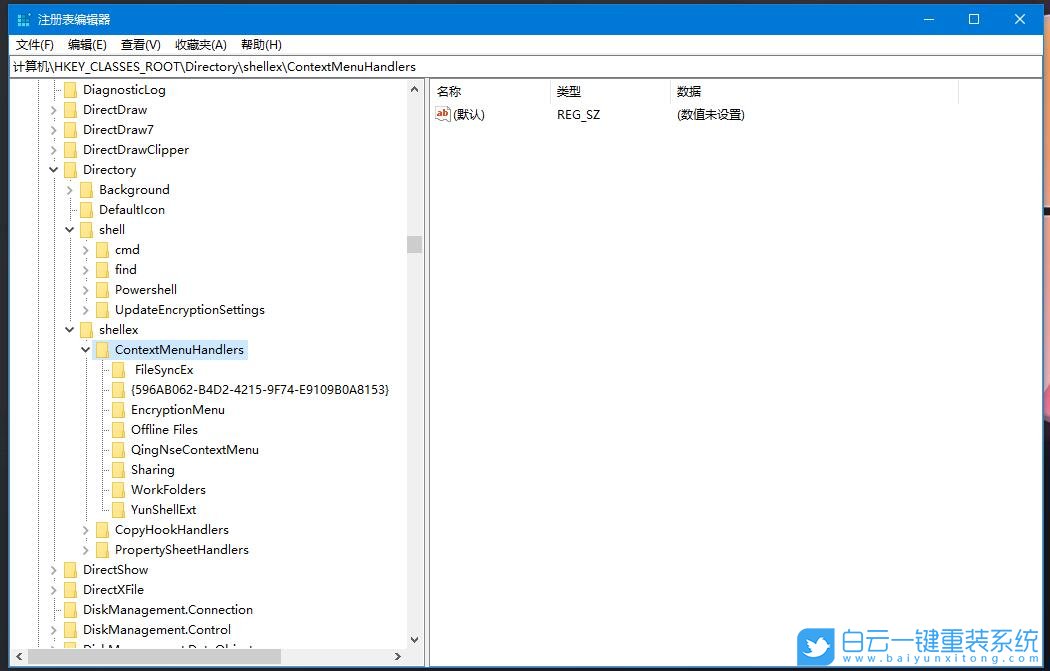Expand the CopyHookHandlers tree node
The image size is (1050, 671).
coord(86,529)
